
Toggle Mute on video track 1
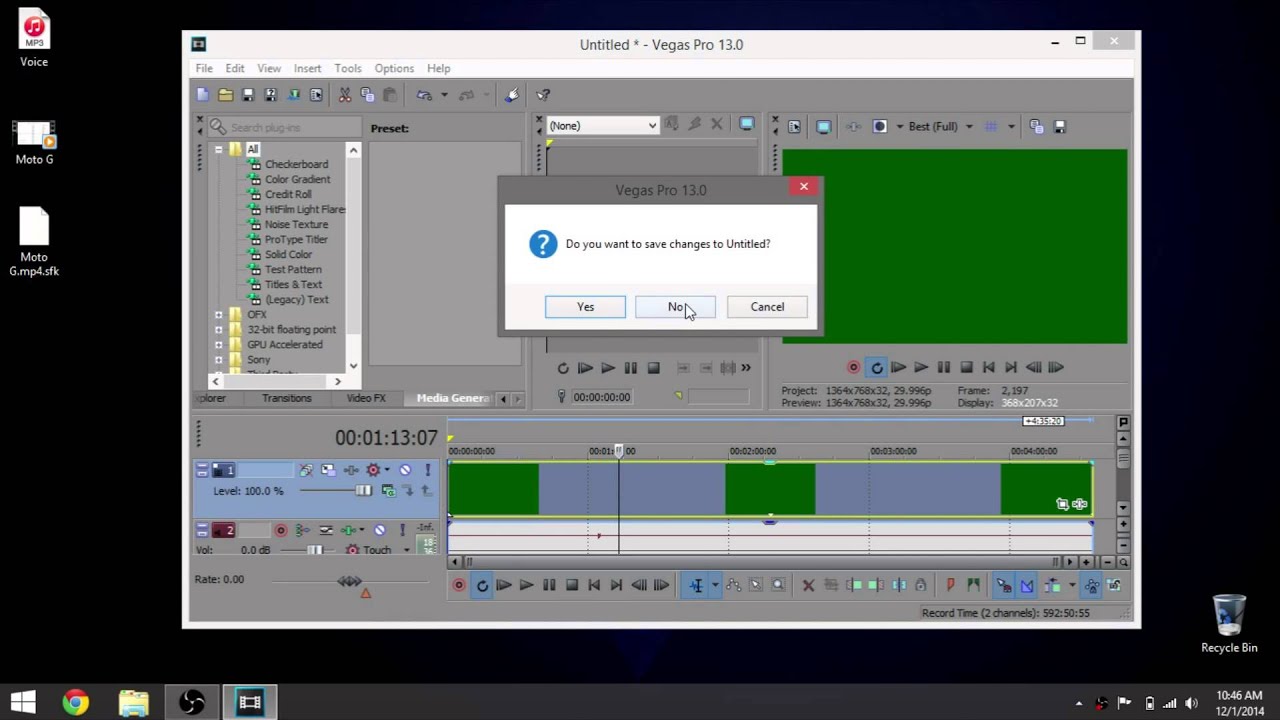405,470
